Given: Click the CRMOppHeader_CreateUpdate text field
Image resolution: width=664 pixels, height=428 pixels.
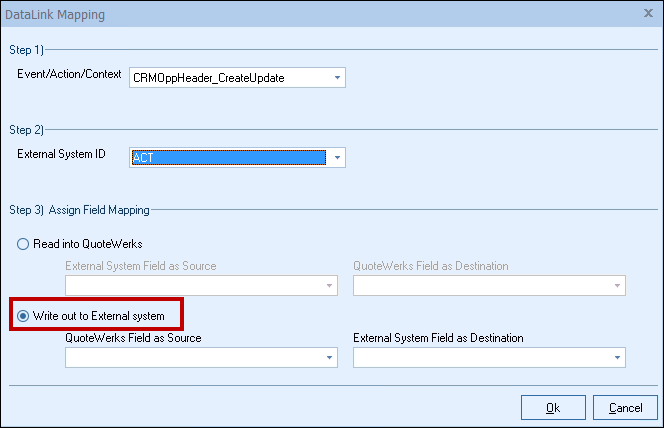Looking at the screenshot, I should (229, 78).
